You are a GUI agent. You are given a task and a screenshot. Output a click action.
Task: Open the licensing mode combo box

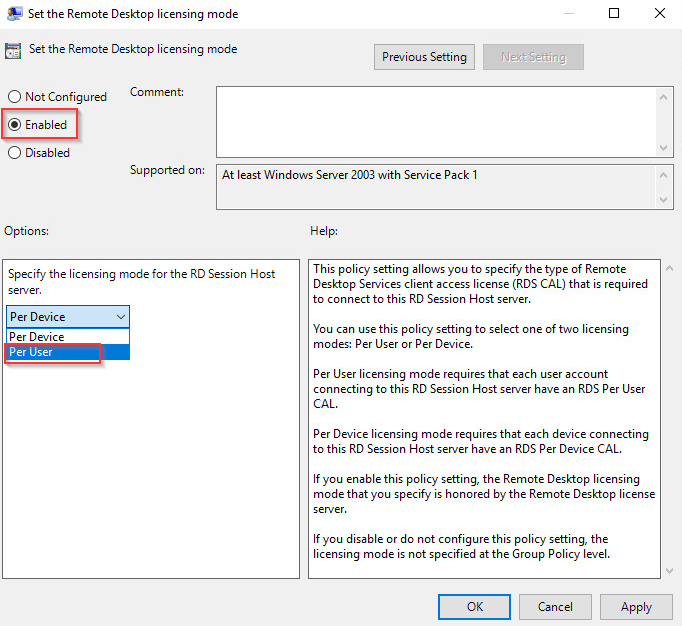pos(68,316)
